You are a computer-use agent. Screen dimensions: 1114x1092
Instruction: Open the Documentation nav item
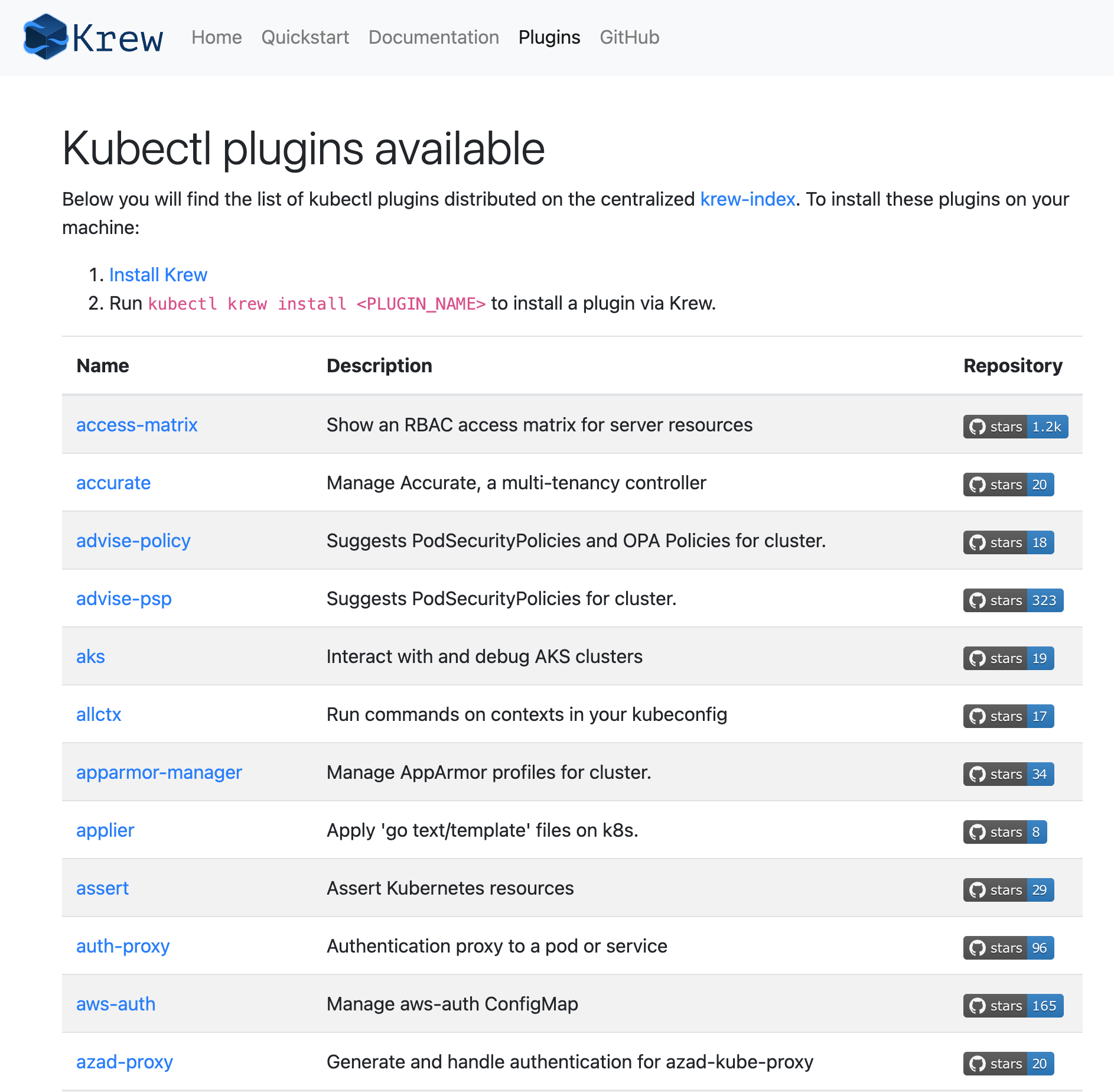coord(434,37)
